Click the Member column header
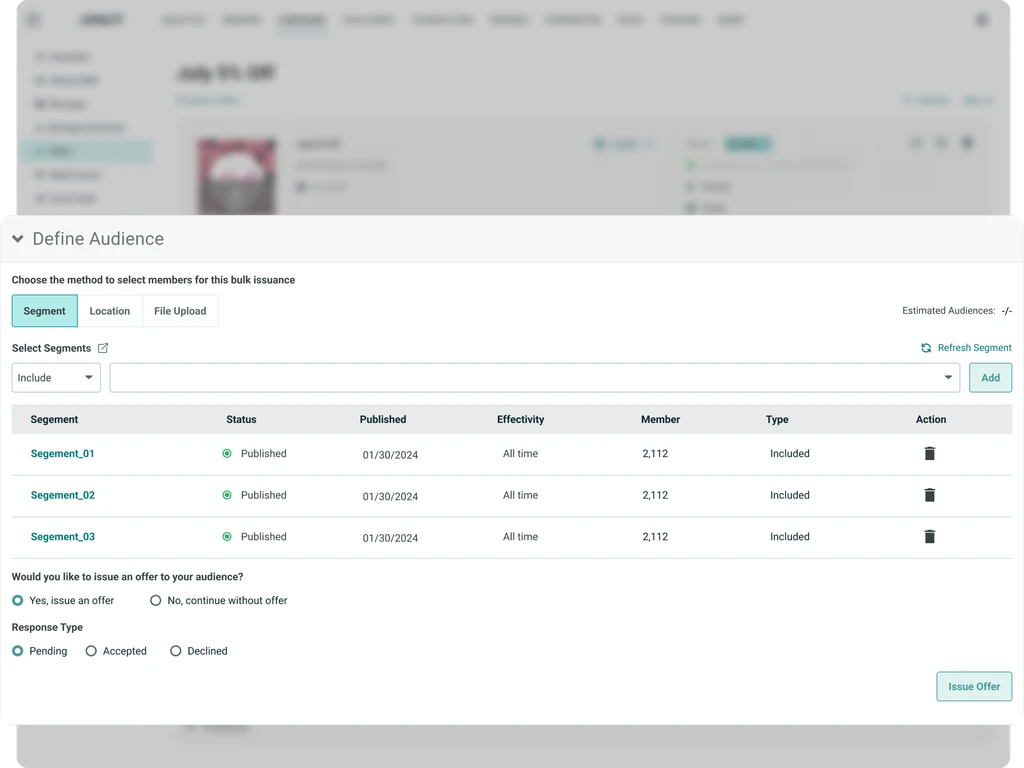Viewport: 1024px width, 768px height. coord(660,419)
